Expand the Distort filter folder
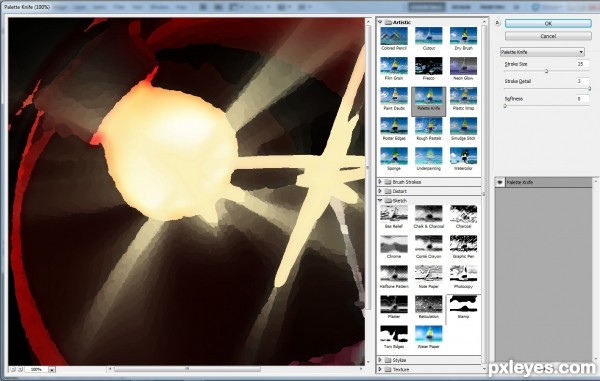This screenshot has width=600, height=381. click(380, 191)
